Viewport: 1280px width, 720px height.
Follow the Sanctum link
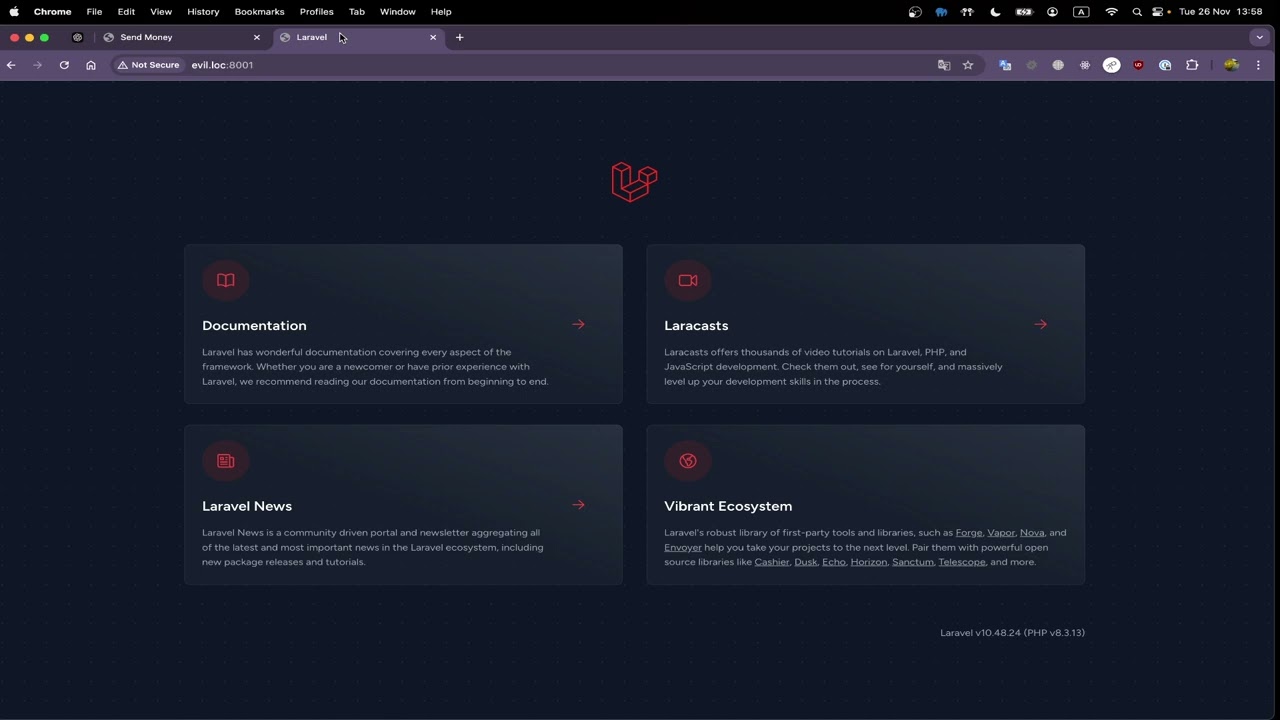pos(913,562)
